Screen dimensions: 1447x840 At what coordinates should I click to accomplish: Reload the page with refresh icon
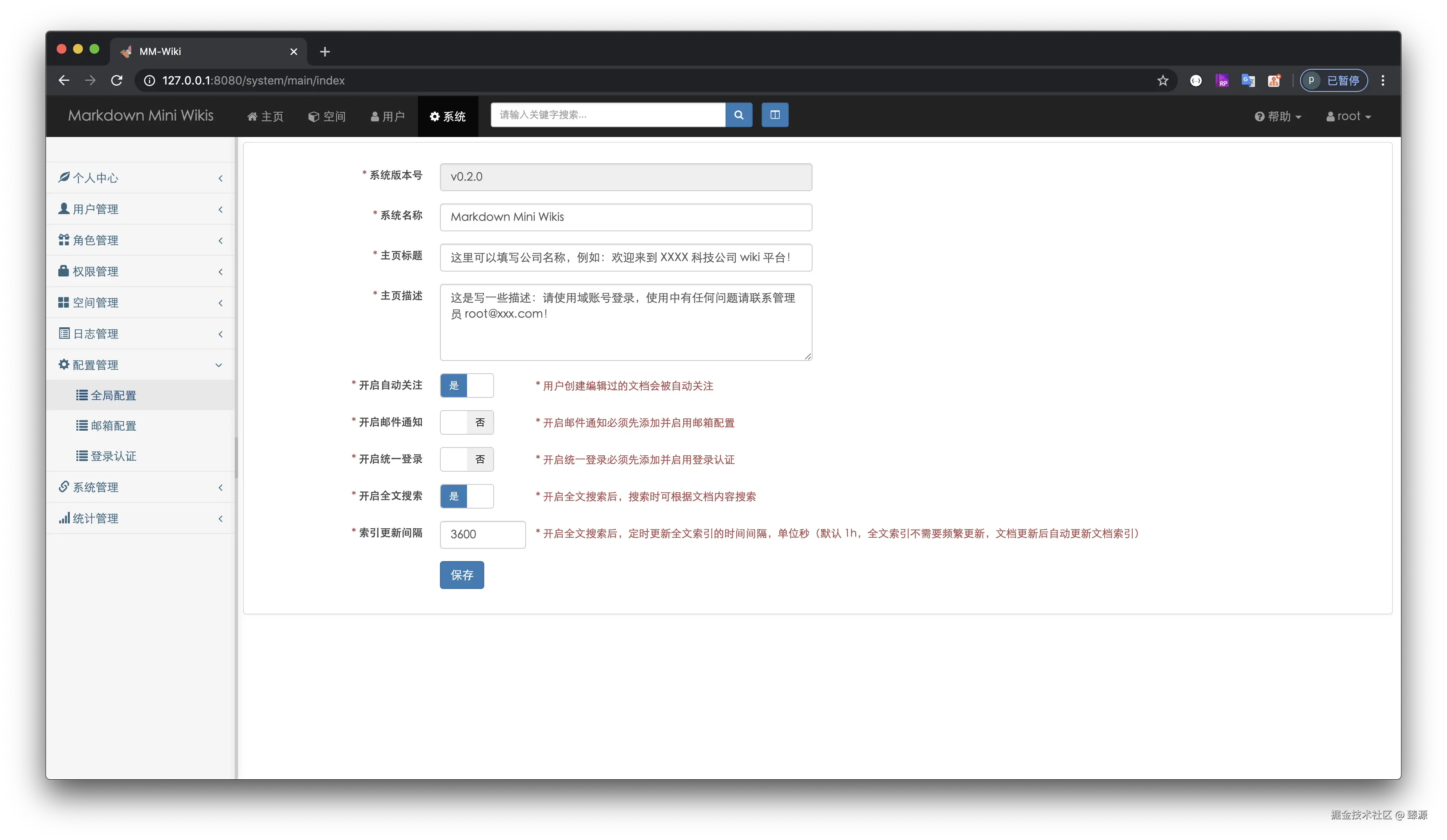point(117,81)
